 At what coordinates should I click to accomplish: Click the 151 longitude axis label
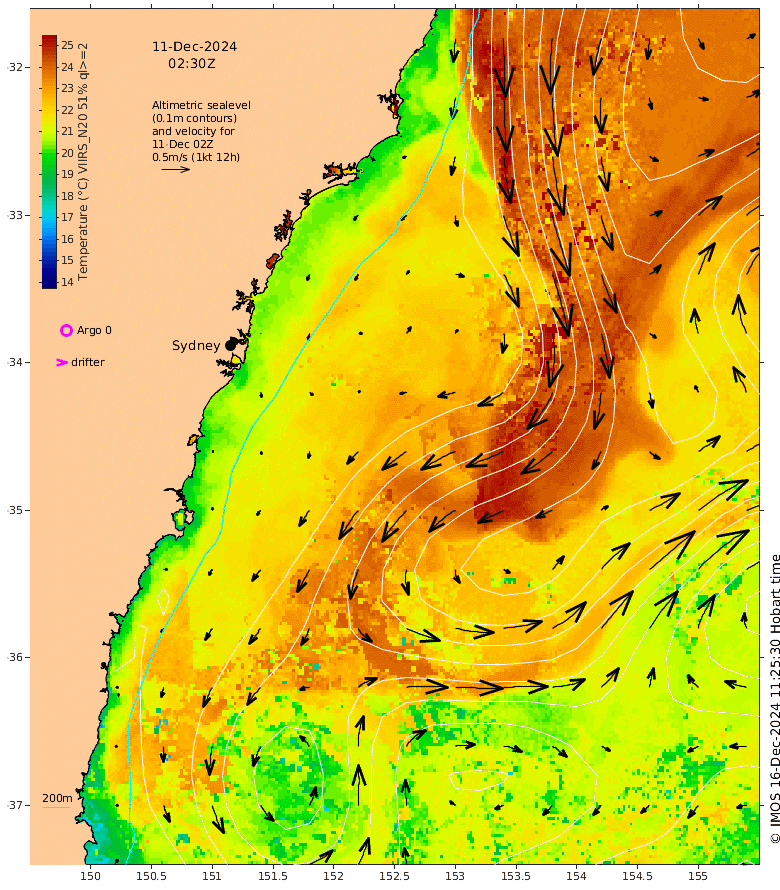[212, 876]
